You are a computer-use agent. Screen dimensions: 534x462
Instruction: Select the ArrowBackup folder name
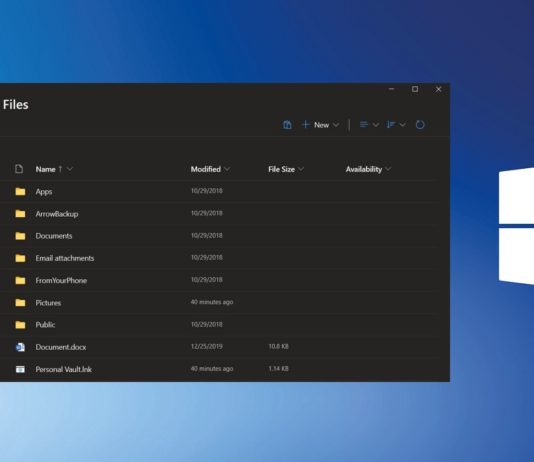57,214
